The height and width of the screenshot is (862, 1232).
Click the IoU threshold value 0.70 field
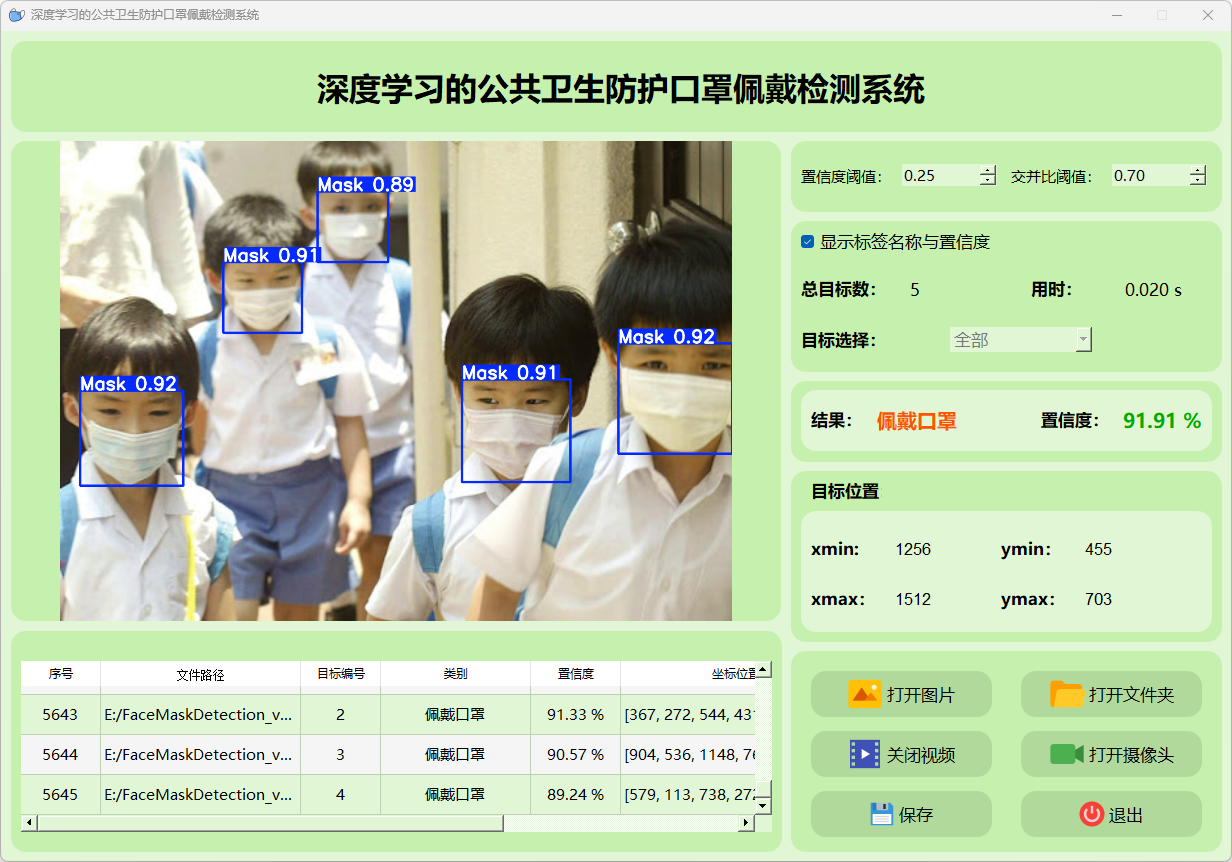(1148, 176)
